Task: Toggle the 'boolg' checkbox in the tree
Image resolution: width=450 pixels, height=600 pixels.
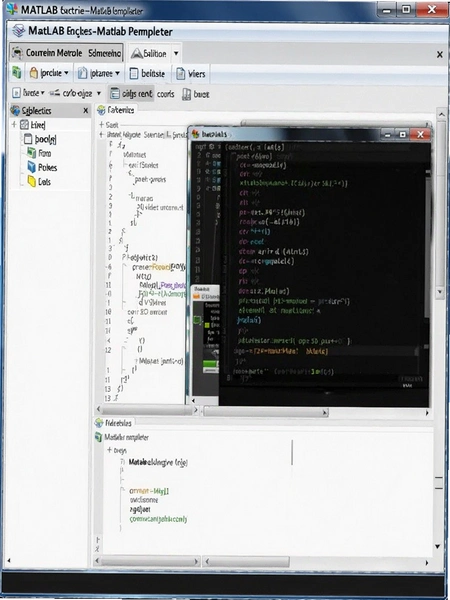Action: (28, 139)
